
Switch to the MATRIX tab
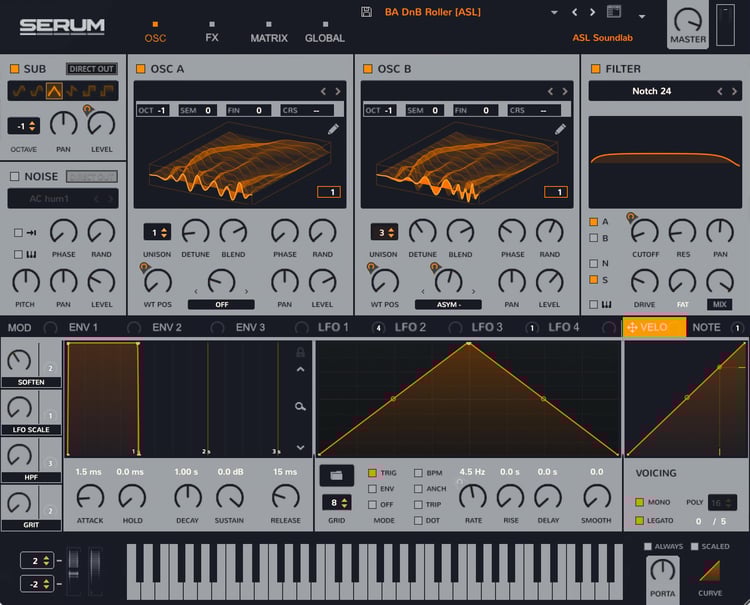[269, 38]
